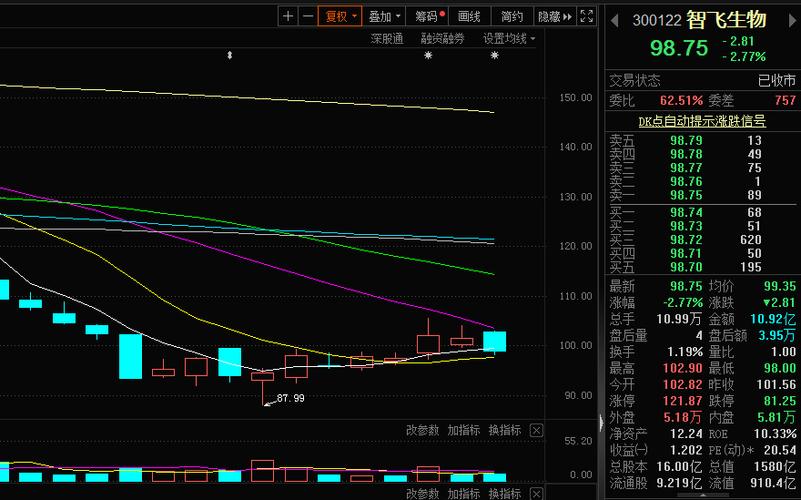Image resolution: width=801 pixels, height=500 pixels.
Task: Click 换手 value 1.19%
Action: (x=685, y=352)
